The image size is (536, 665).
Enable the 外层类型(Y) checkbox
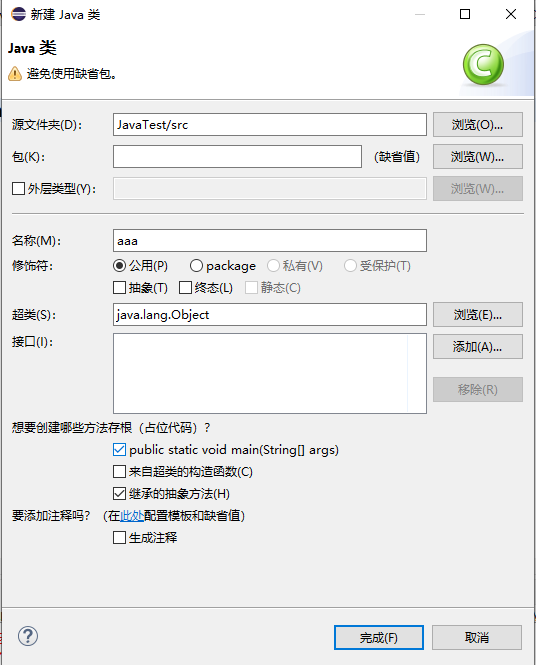point(18,188)
